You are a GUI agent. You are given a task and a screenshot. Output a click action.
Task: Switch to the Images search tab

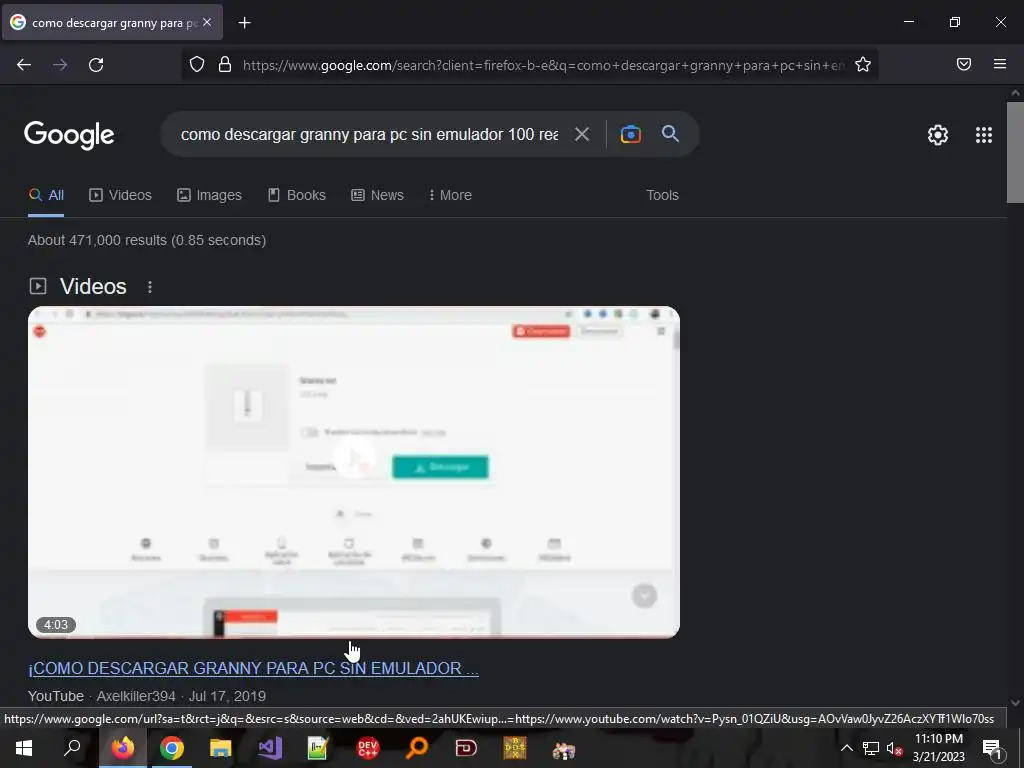[x=209, y=195]
